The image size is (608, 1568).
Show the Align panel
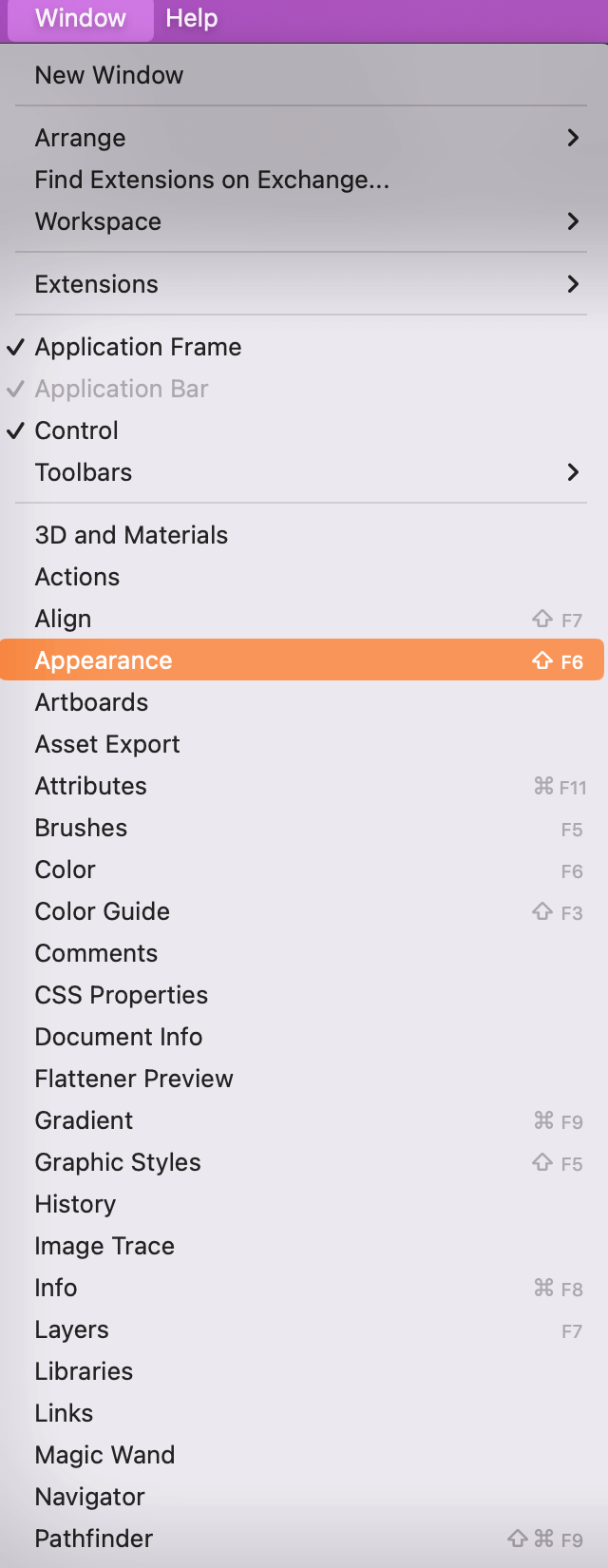(x=63, y=619)
